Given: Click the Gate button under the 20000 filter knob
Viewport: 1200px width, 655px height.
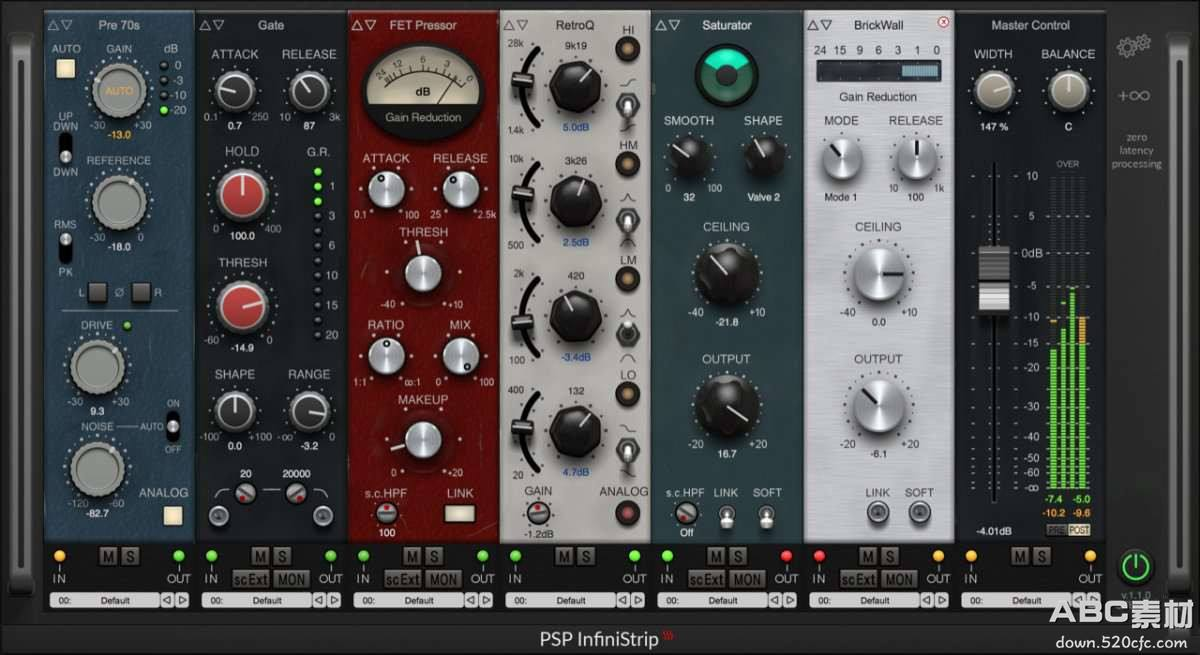Looking at the screenshot, I should coord(322,516).
